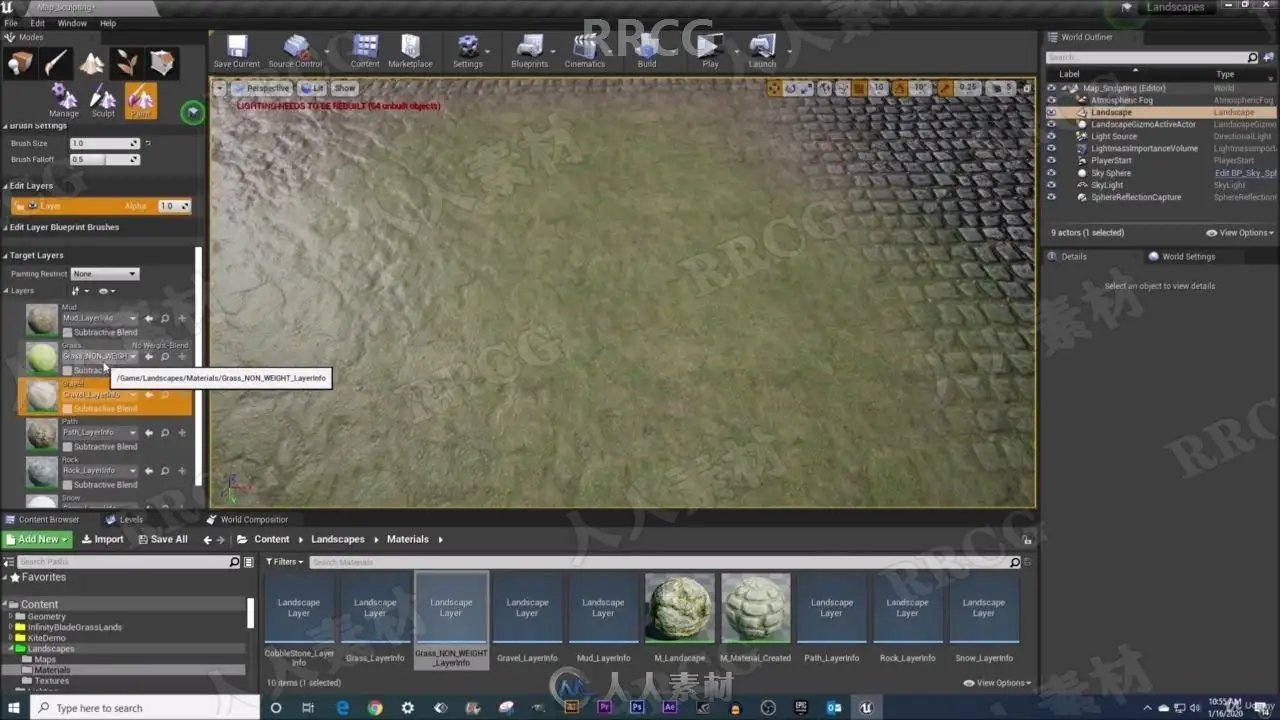Hide the PlayerStart actor
This screenshot has height=720, width=1280.
1051,160
